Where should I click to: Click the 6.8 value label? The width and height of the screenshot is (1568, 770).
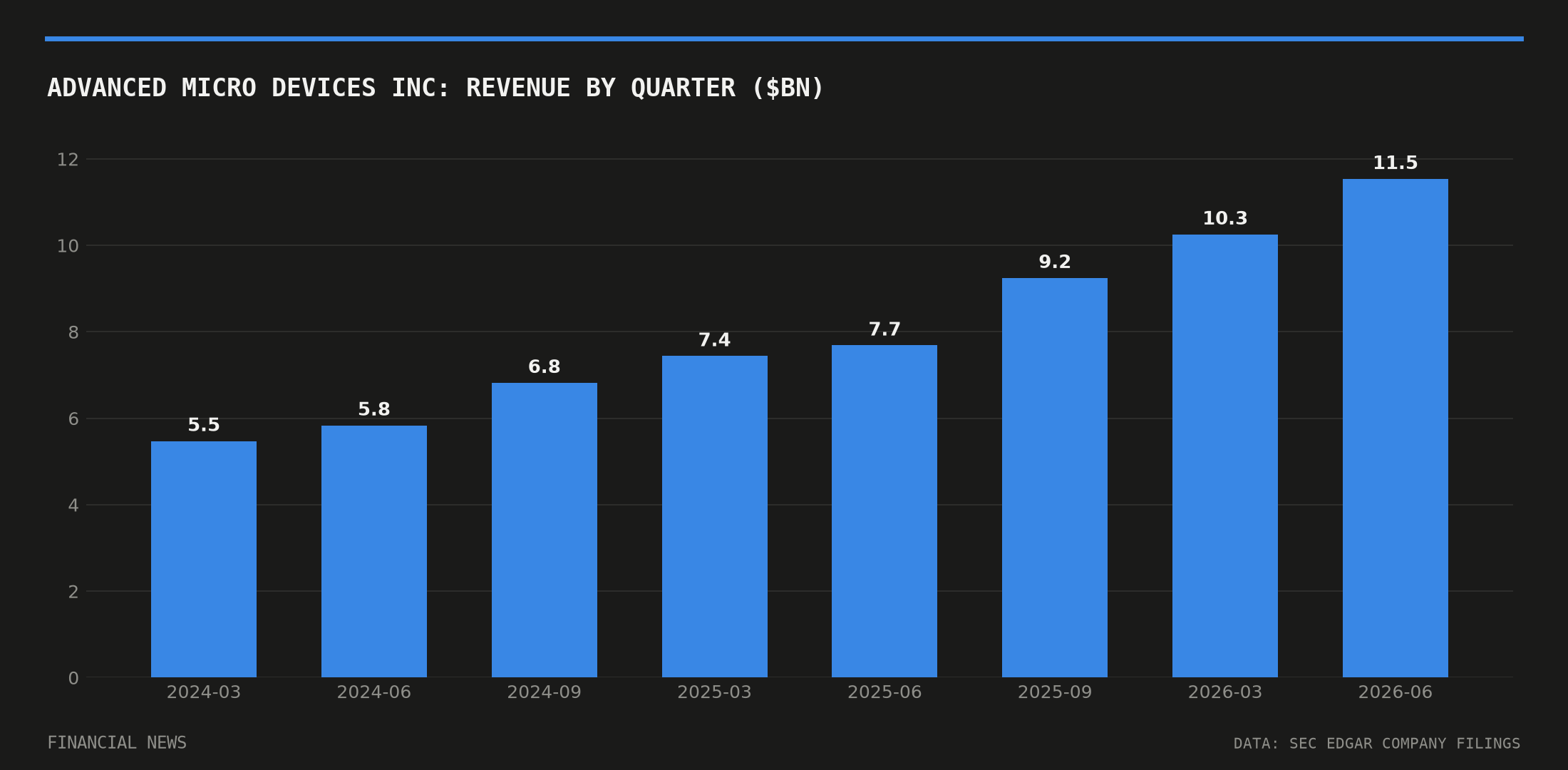(545, 366)
